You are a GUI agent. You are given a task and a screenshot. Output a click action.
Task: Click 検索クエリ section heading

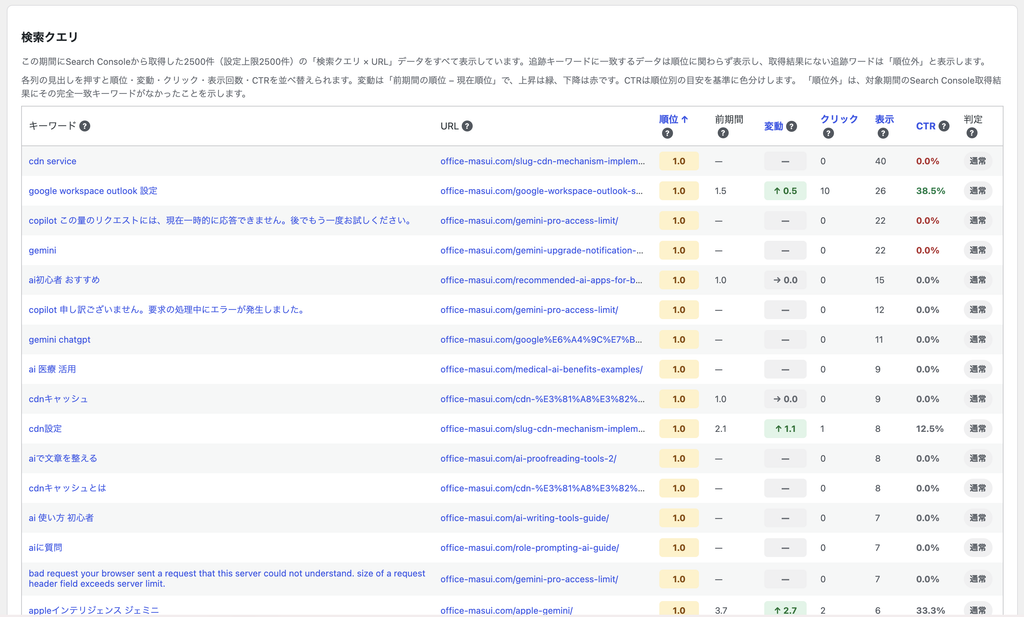(50, 37)
